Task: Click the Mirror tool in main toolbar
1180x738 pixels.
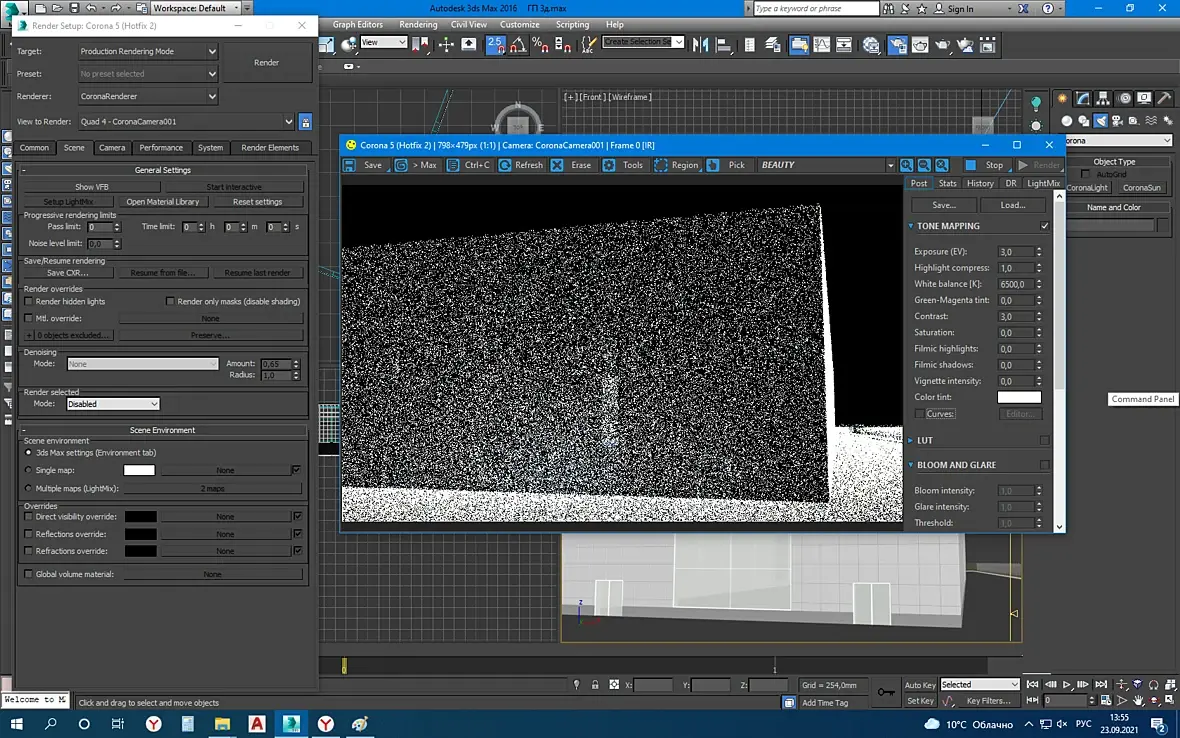Action: (x=700, y=44)
